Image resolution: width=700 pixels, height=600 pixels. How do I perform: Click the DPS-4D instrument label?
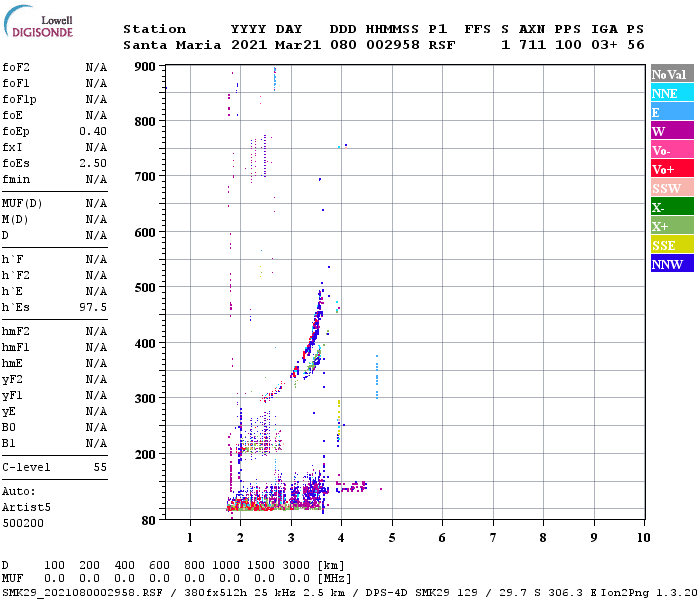click(386, 593)
